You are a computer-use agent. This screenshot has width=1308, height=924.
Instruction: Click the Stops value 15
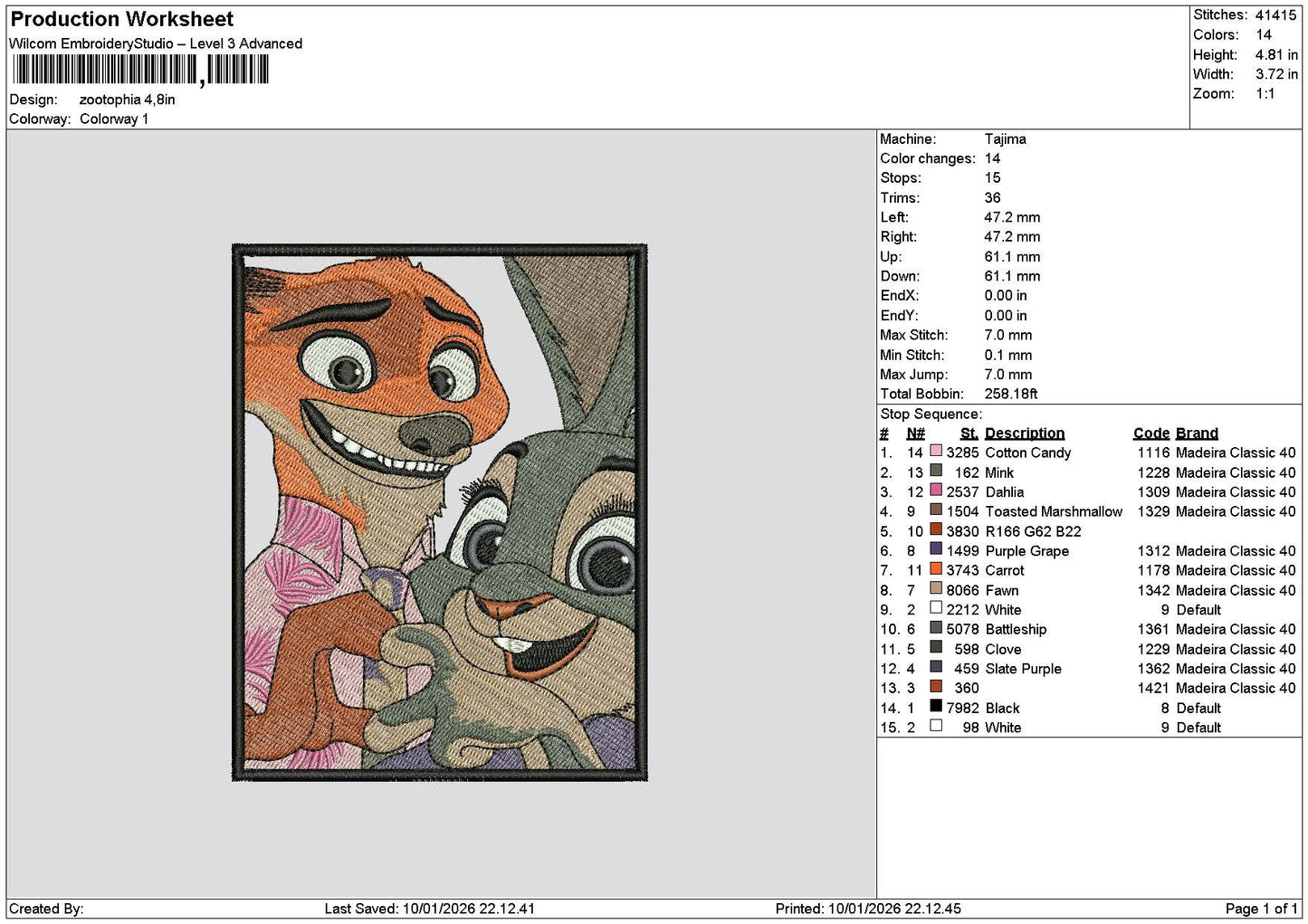(993, 178)
